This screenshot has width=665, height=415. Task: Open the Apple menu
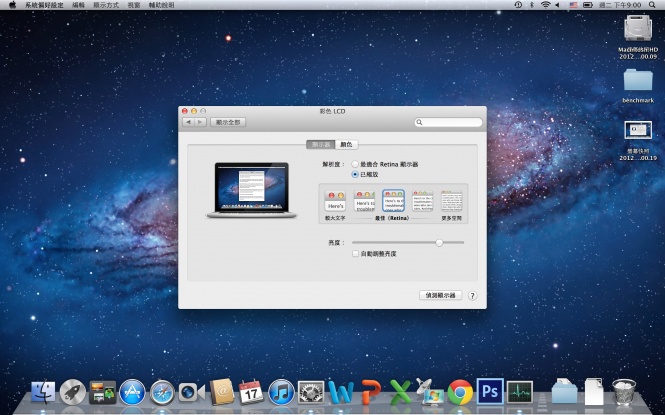(12, 5)
